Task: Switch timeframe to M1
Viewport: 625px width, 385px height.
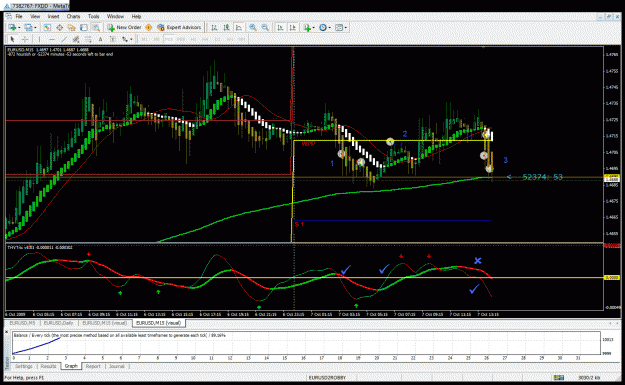Action: coord(144,39)
